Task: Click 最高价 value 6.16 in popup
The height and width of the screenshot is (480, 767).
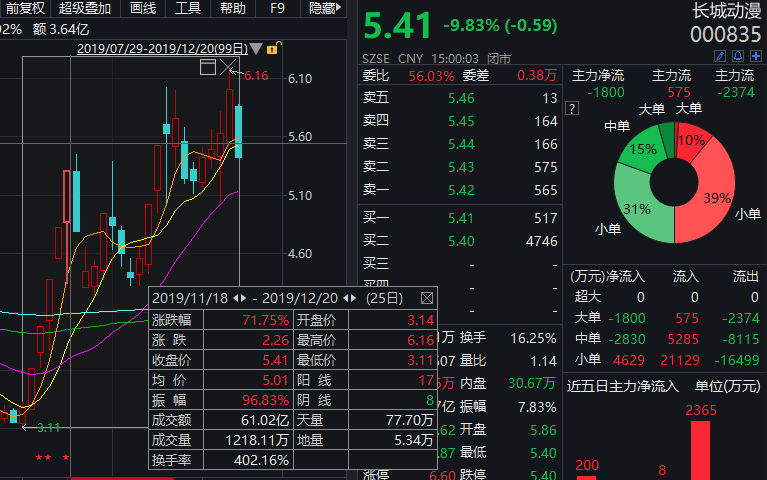Action: 421,340
